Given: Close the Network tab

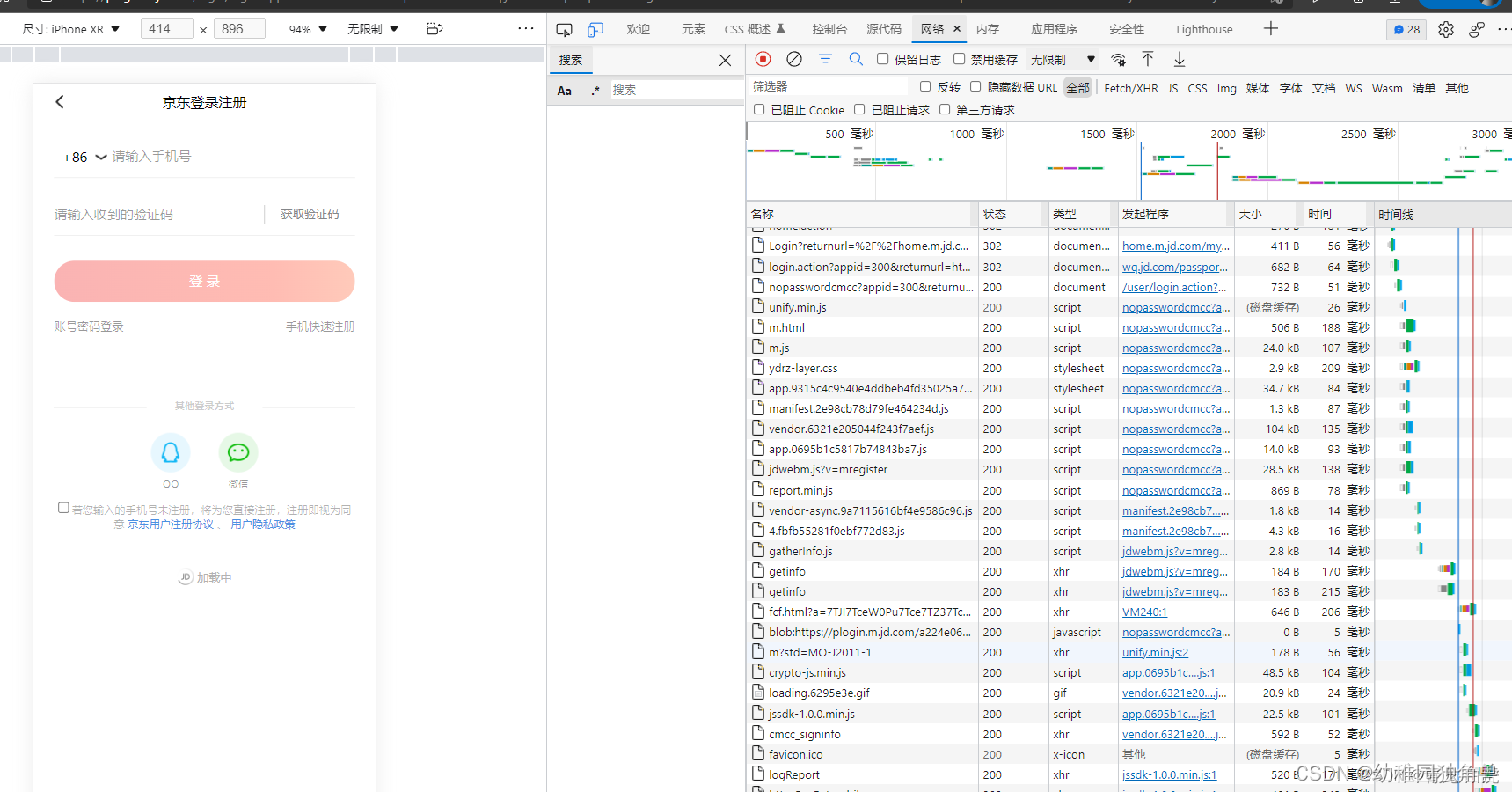Looking at the screenshot, I should (957, 29).
